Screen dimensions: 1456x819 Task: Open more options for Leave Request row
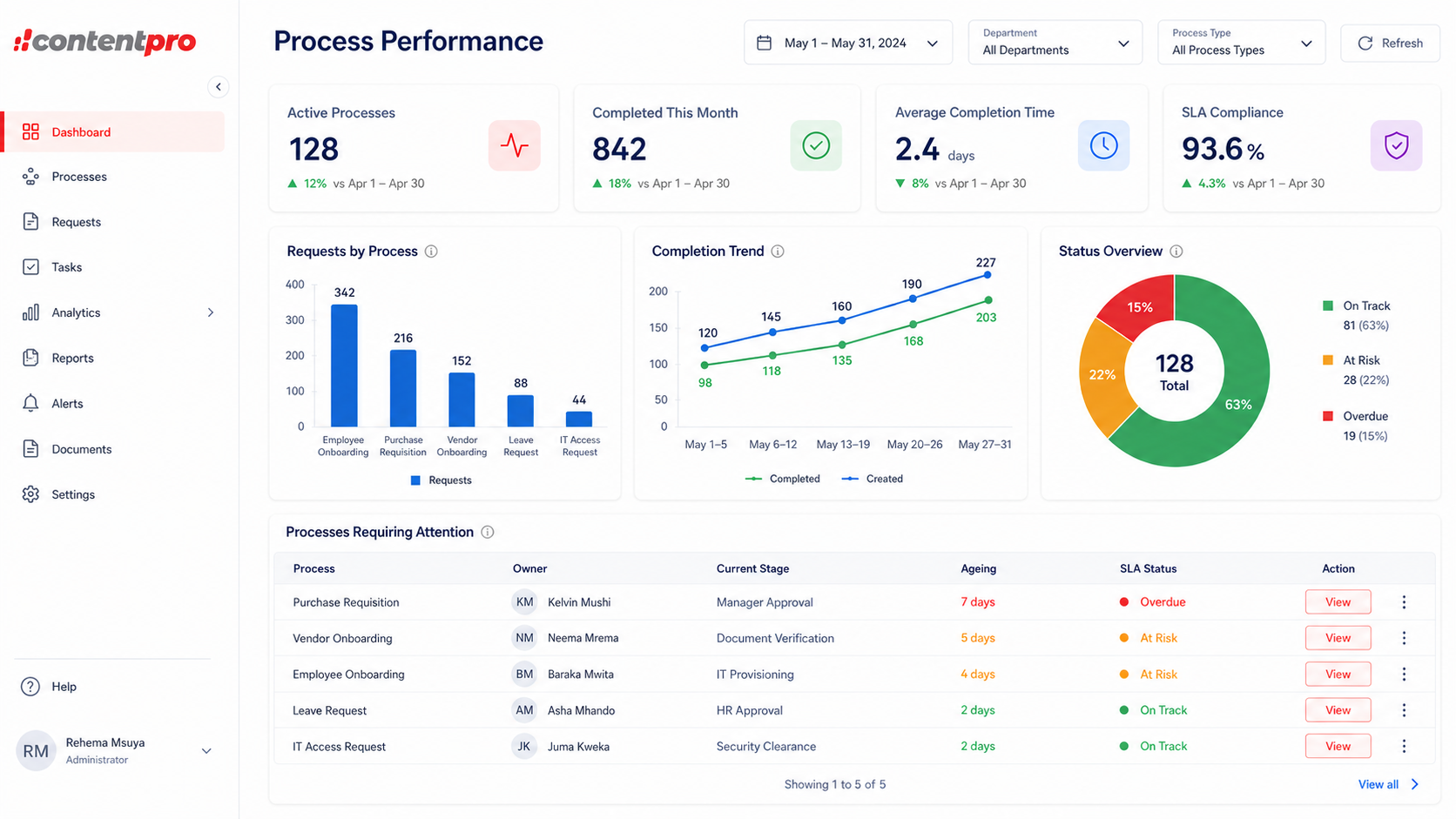[1404, 710]
